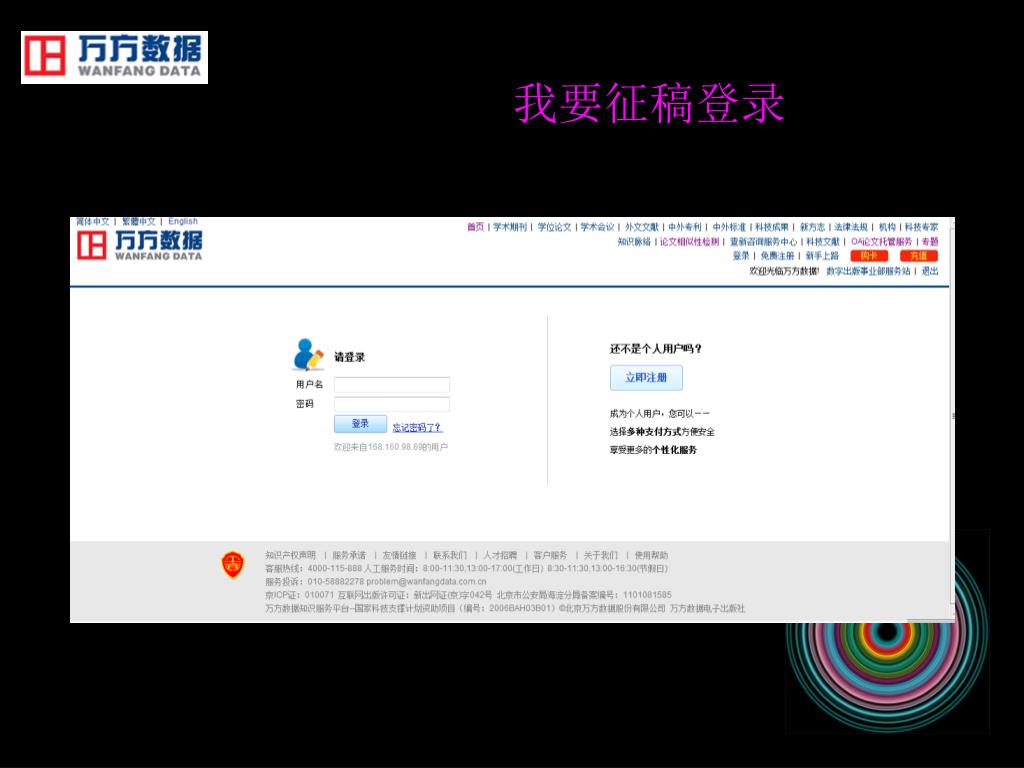
Task: Click the Wanfang Data logo in the page header
Action: pos(140,246)
